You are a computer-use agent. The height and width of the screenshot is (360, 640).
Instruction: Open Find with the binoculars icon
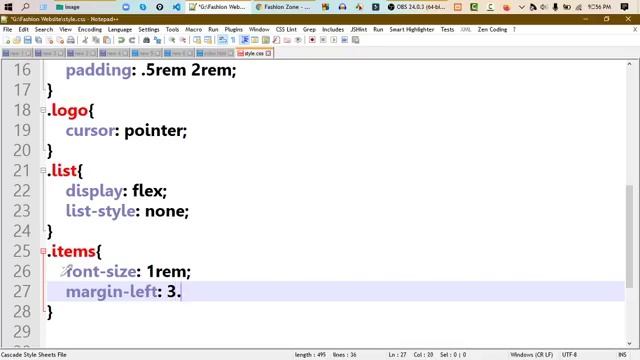[x=146, y=40]
